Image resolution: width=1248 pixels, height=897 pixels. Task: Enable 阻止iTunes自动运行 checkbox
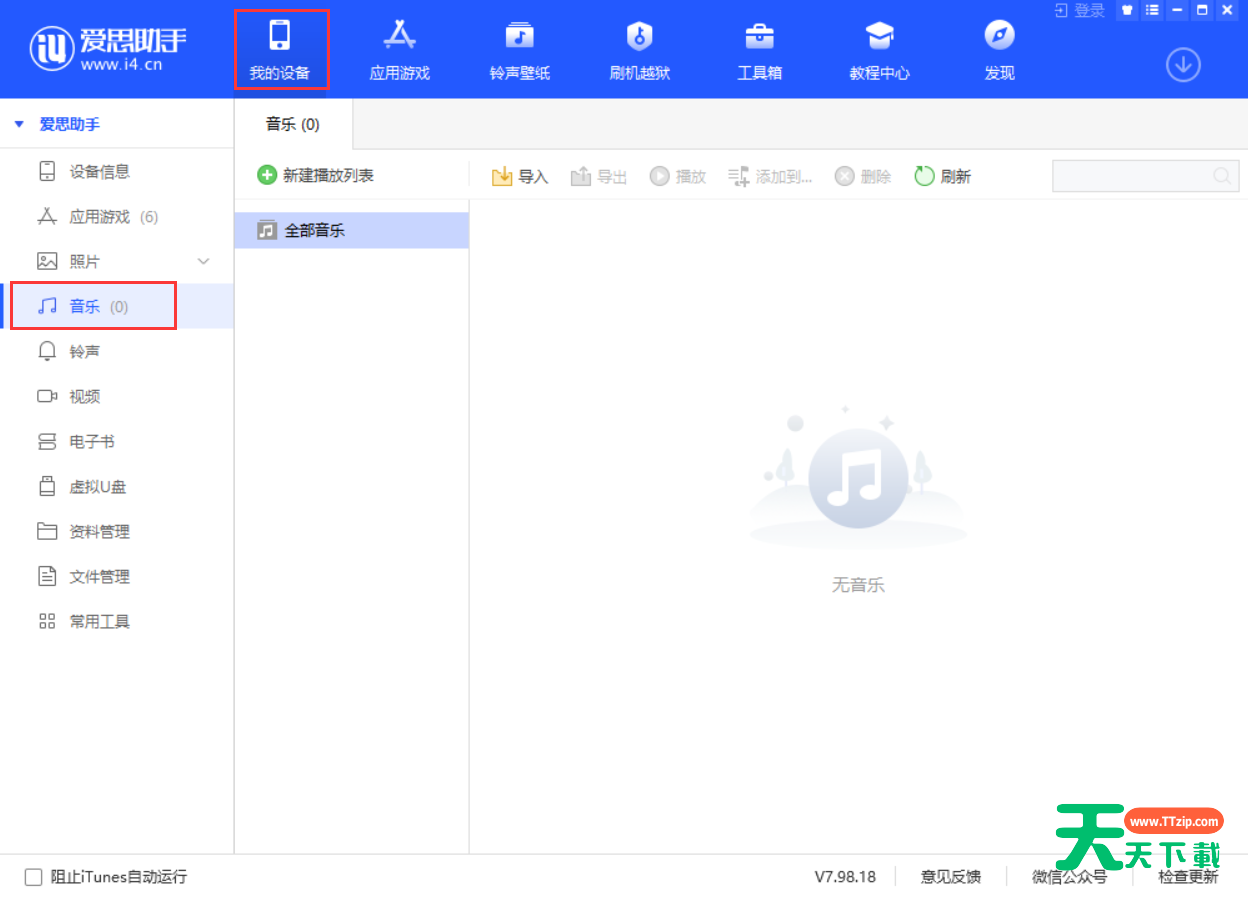tap(34, 876)
